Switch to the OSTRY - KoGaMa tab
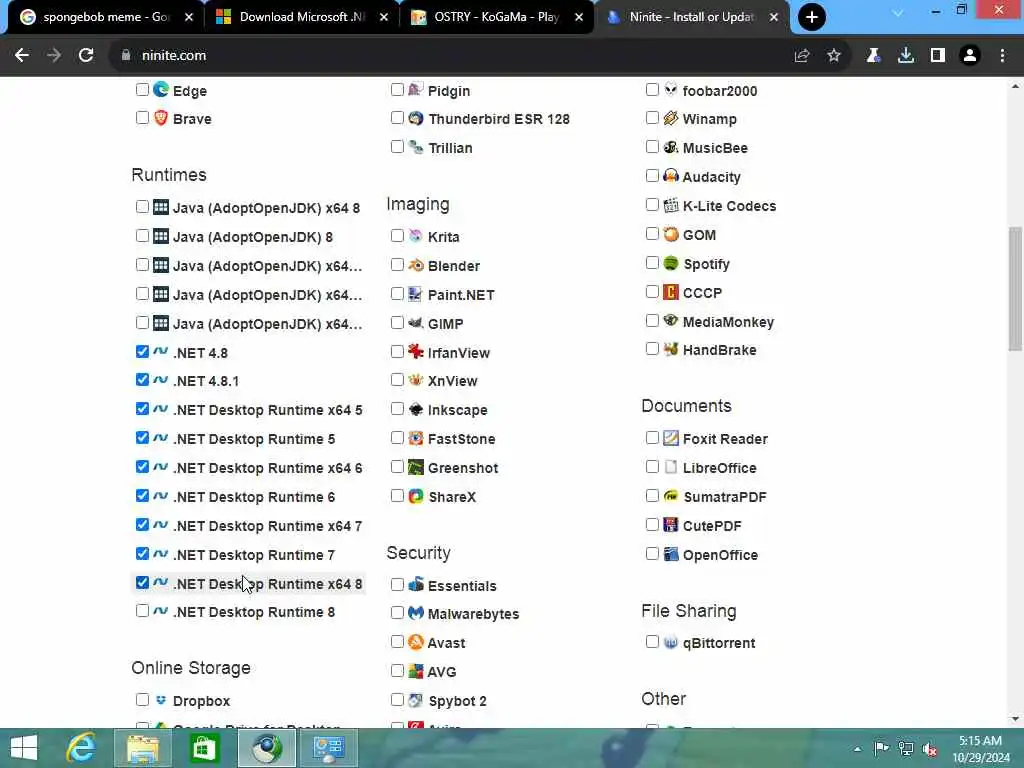 [x=497, y=17]
